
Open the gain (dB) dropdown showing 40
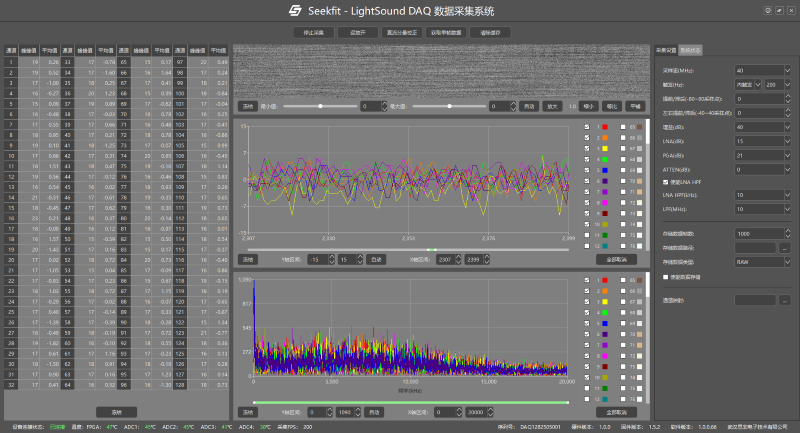point(762,127)
